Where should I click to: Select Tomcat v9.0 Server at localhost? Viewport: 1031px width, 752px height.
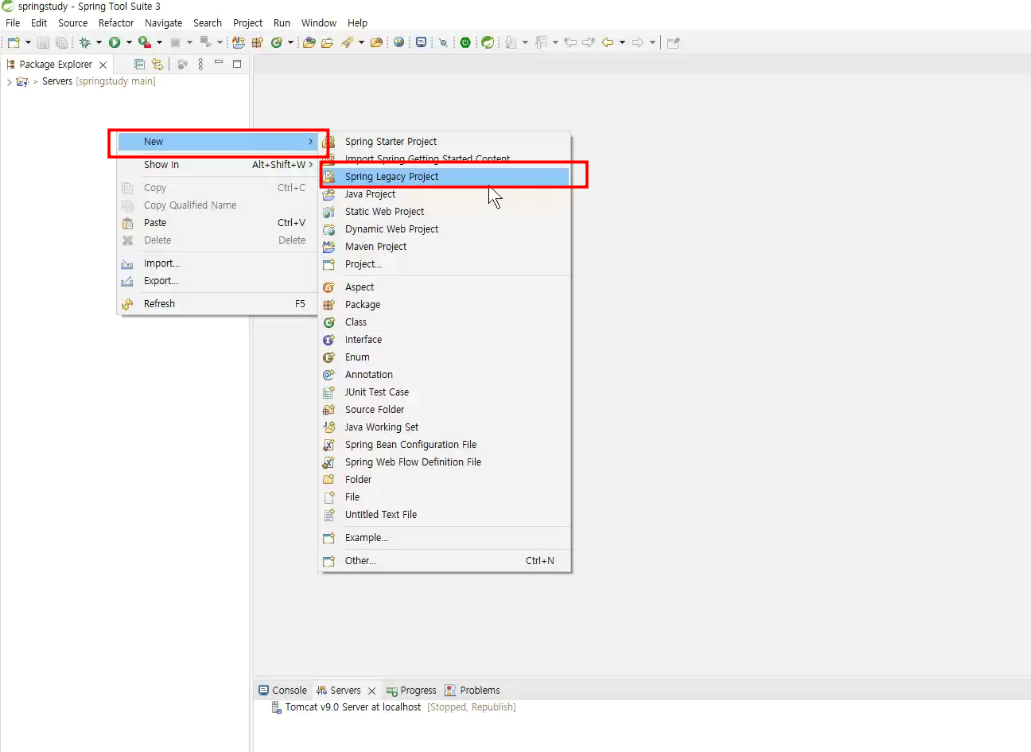(394, 707)
